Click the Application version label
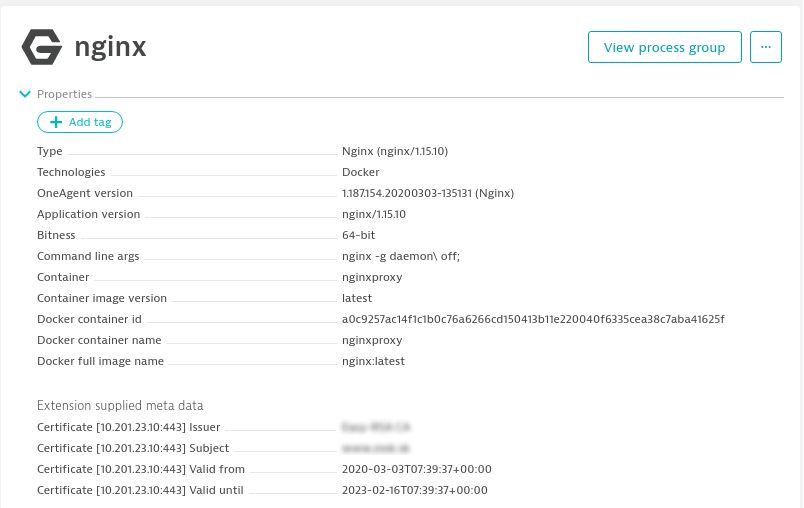The image size is (804, 508). coord(88,214)
